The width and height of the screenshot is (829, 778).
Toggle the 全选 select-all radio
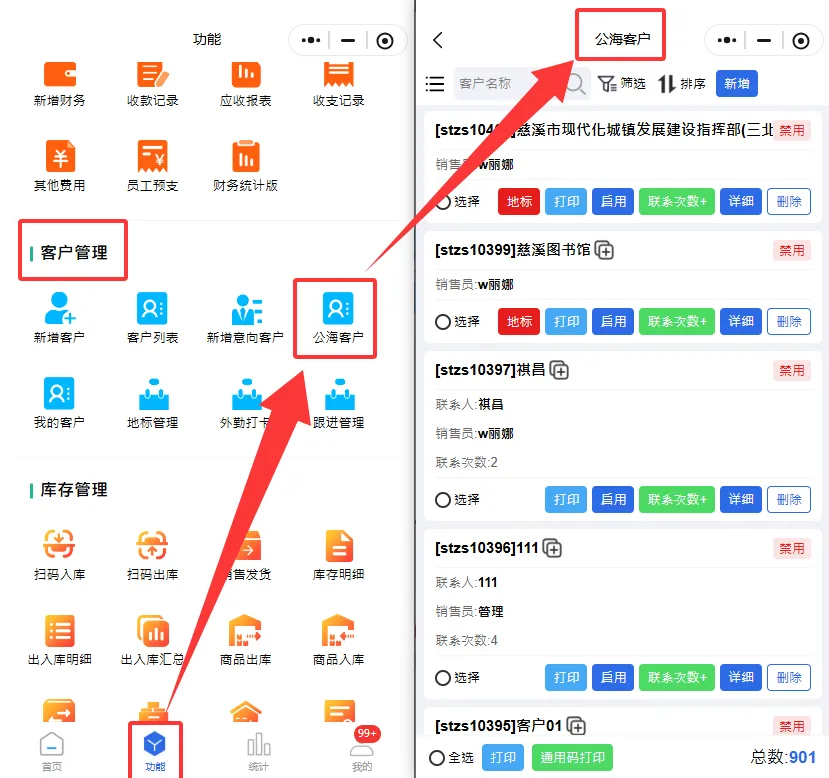437,758
